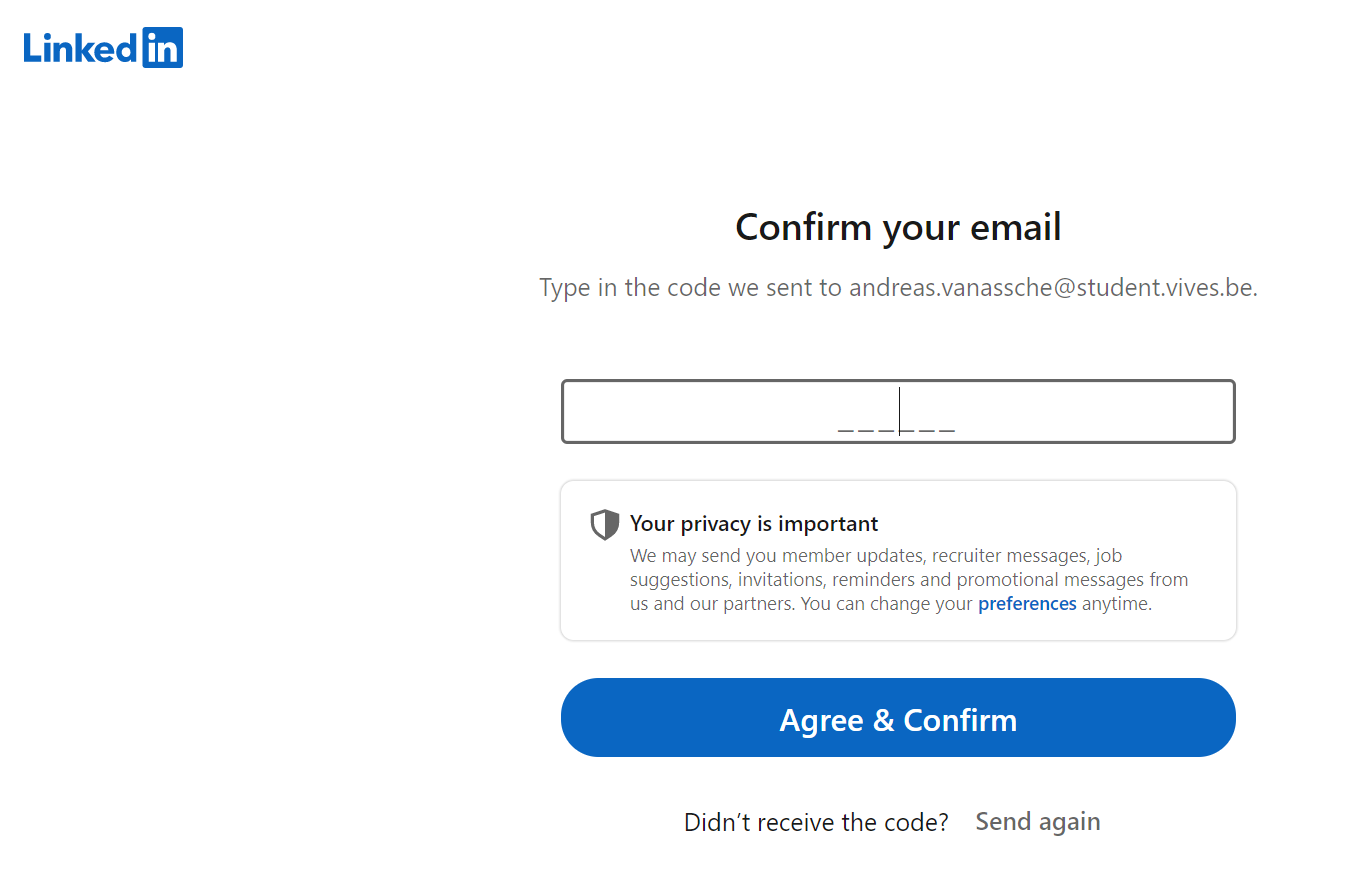Open the preferences link
This screenshot has width=1365, height=875.
(x=1027, y=604)
